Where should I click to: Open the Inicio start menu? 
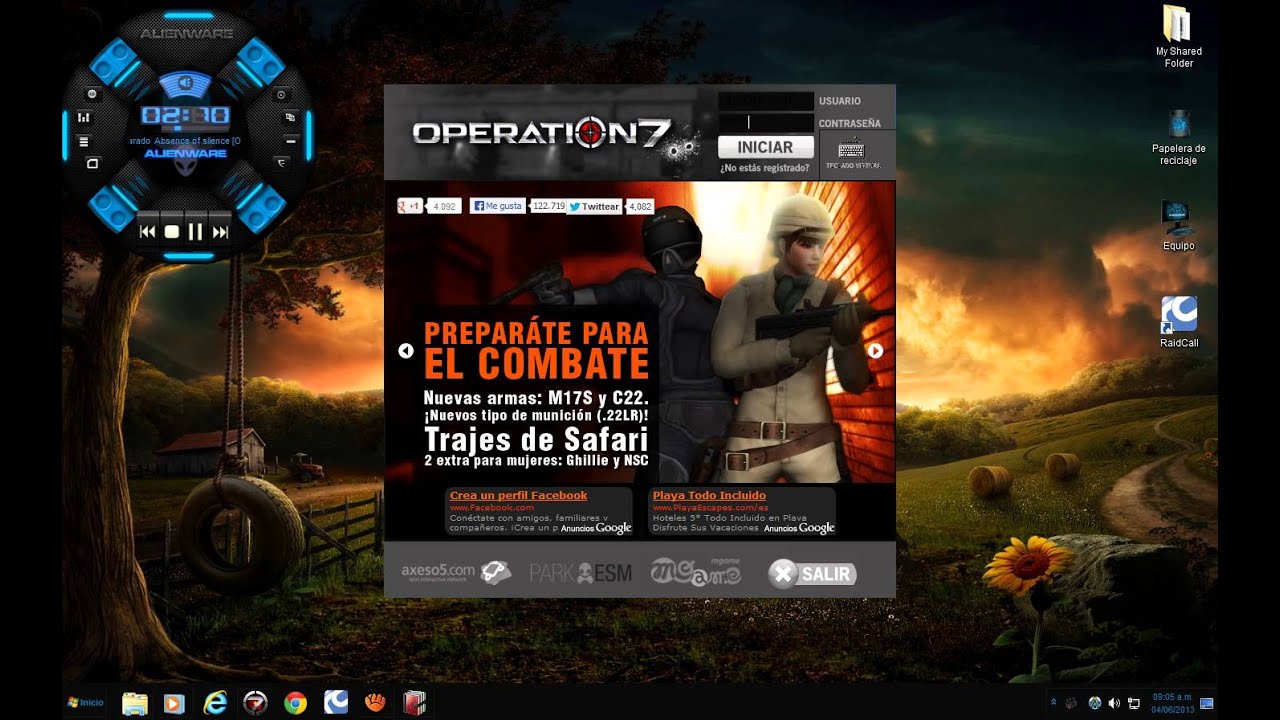coord(85,702)
